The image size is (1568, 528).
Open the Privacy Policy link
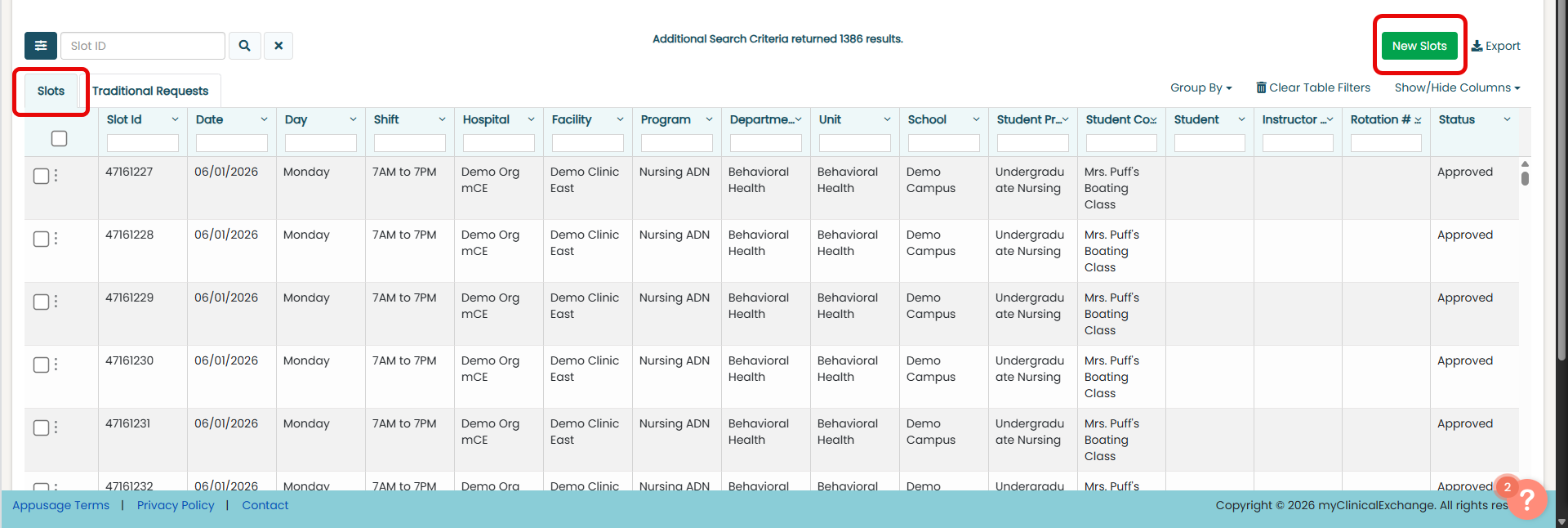pos(176,505)
